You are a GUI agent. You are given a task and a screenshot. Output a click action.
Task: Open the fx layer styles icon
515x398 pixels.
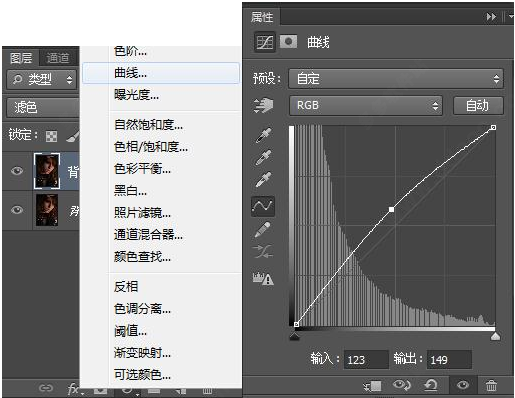click(x=74, y=389)
